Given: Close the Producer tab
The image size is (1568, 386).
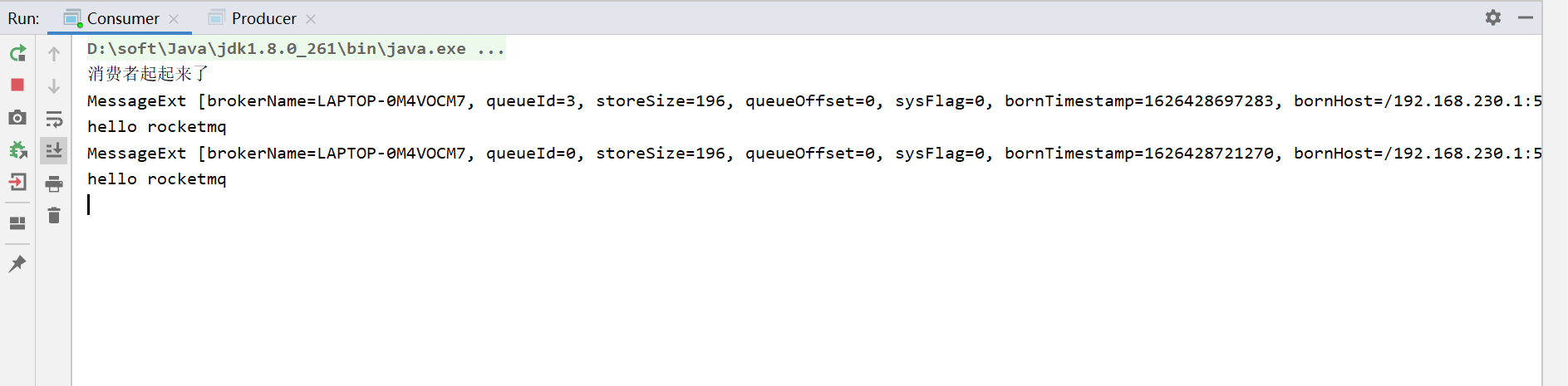Looking at the screenshot, I should point(311,19).
